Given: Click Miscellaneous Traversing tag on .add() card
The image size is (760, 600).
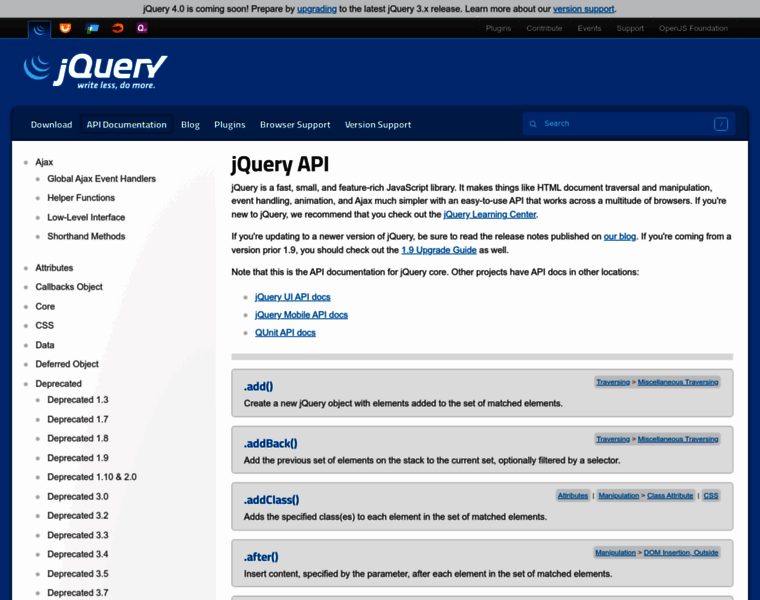Looking at the screenshot, I should pos(678,382).
